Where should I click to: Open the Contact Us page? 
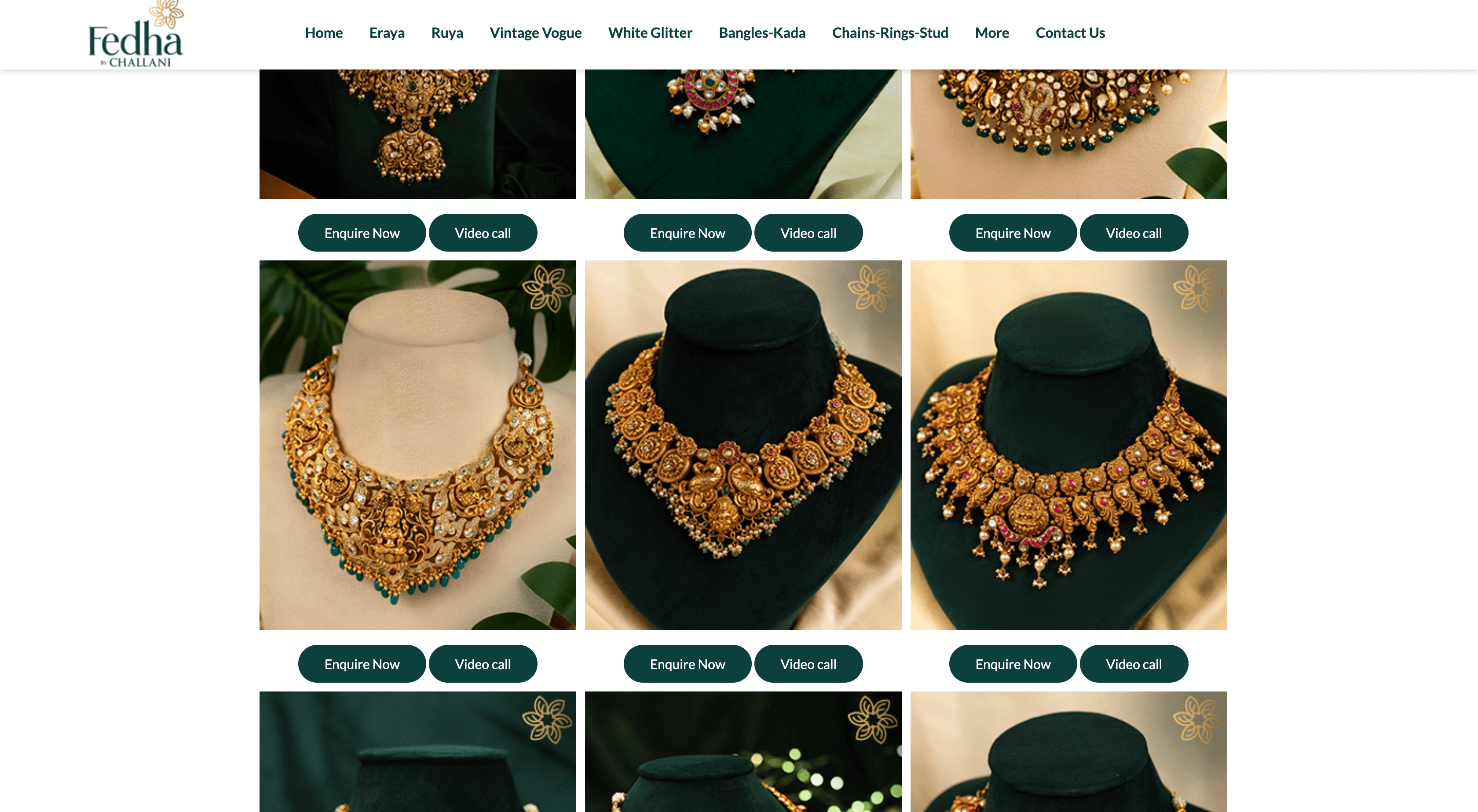(x=1070, y=33)
